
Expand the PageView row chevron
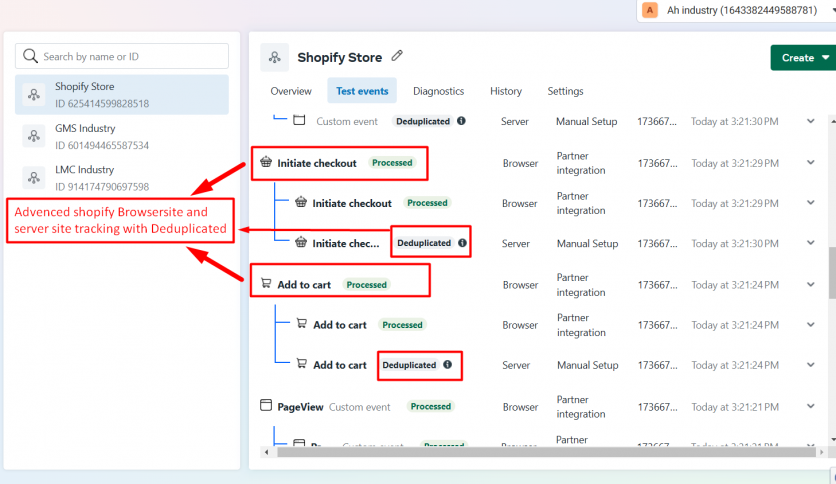pos(810,406)
